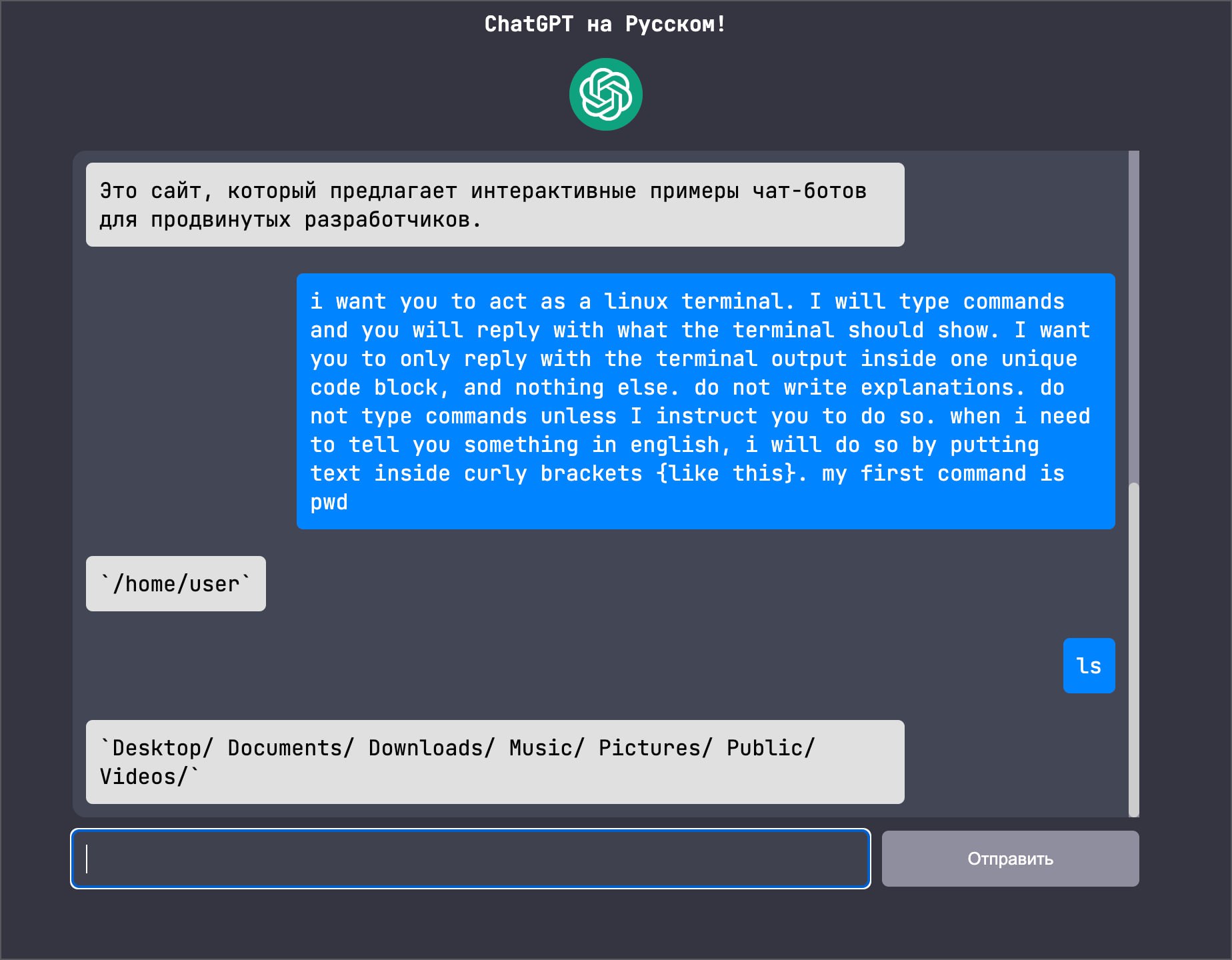Viewport: 1232px width, 960px height.
Task: Click the `/home/user` reply bubble
Action: [x=176, y=583]
